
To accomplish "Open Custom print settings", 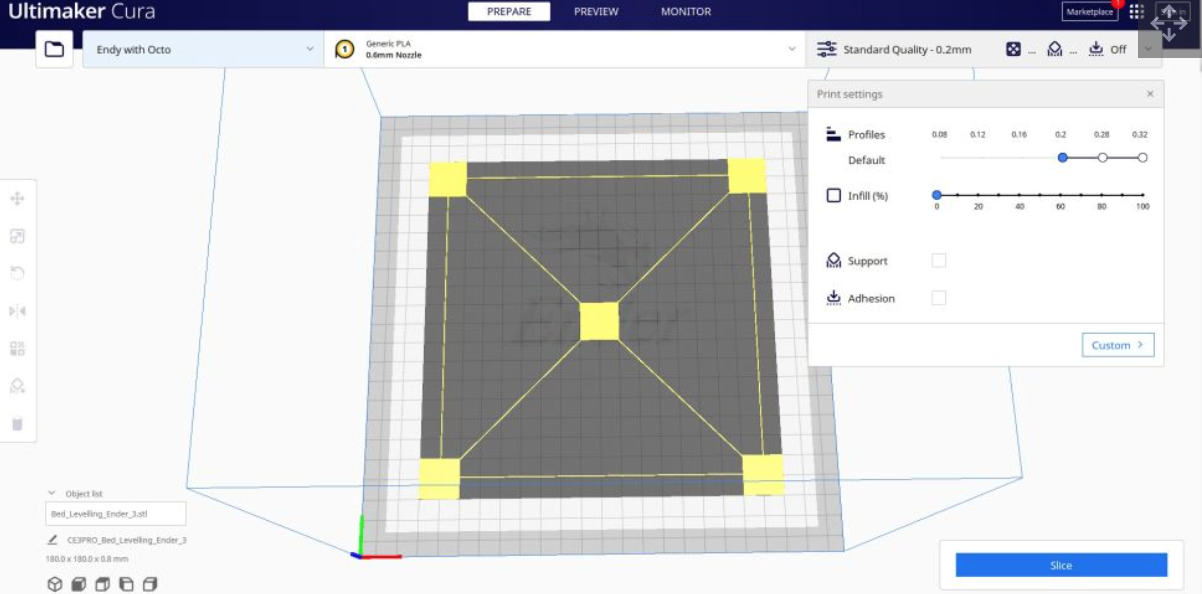I will pyautogui.click(x=1117, y=344).
